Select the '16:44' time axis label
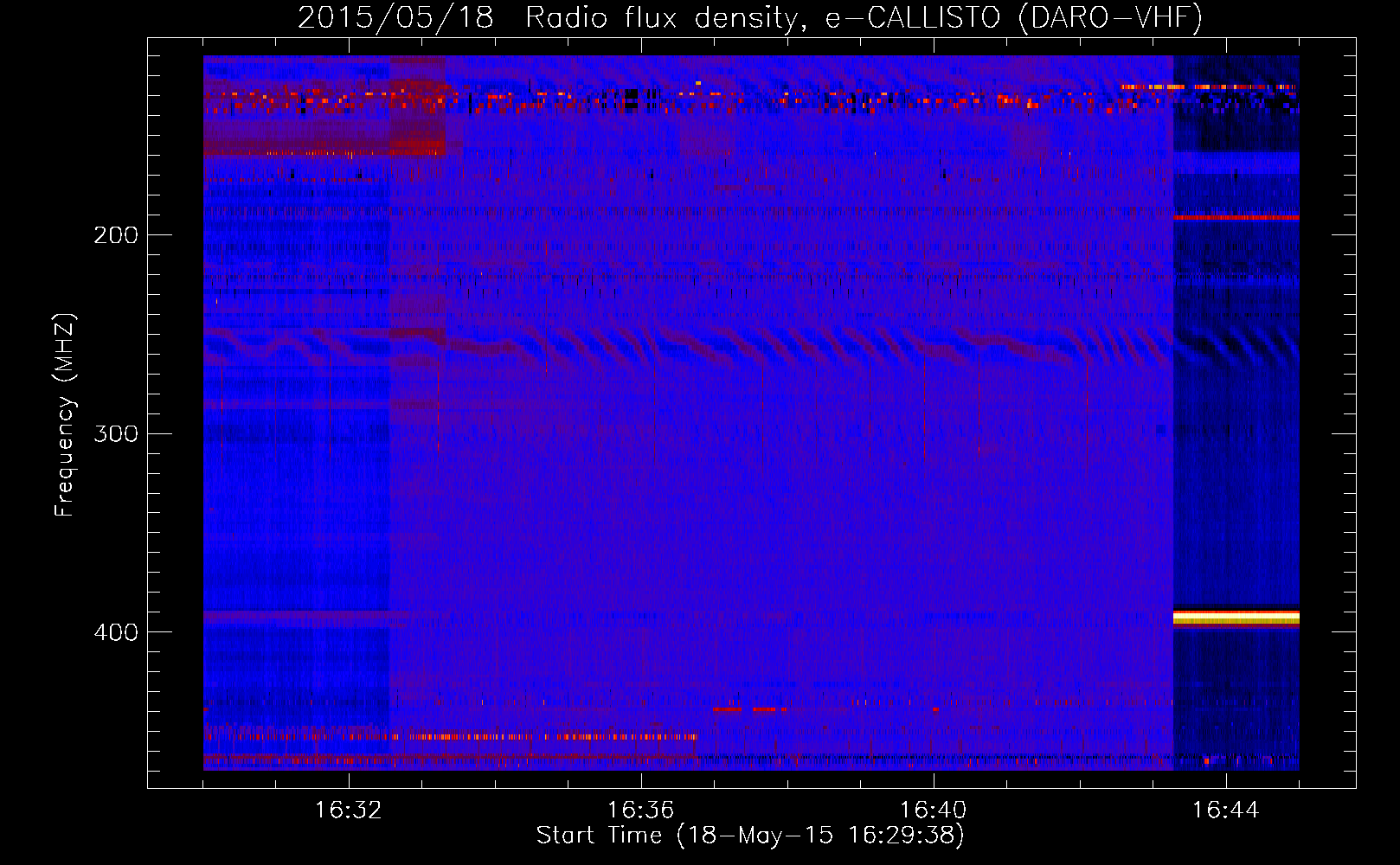The height and width of the screenshot is (865, 1400). (1225, 811)
